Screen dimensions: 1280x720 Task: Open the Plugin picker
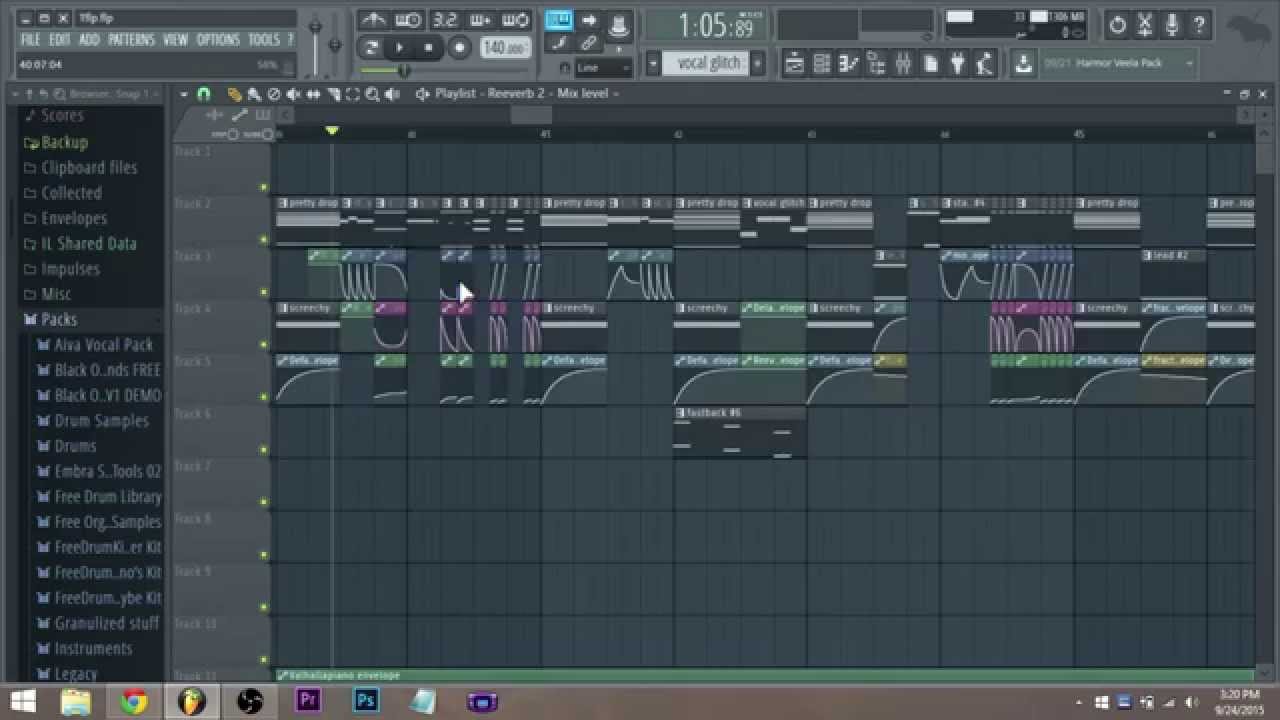(x=957, y=64)
